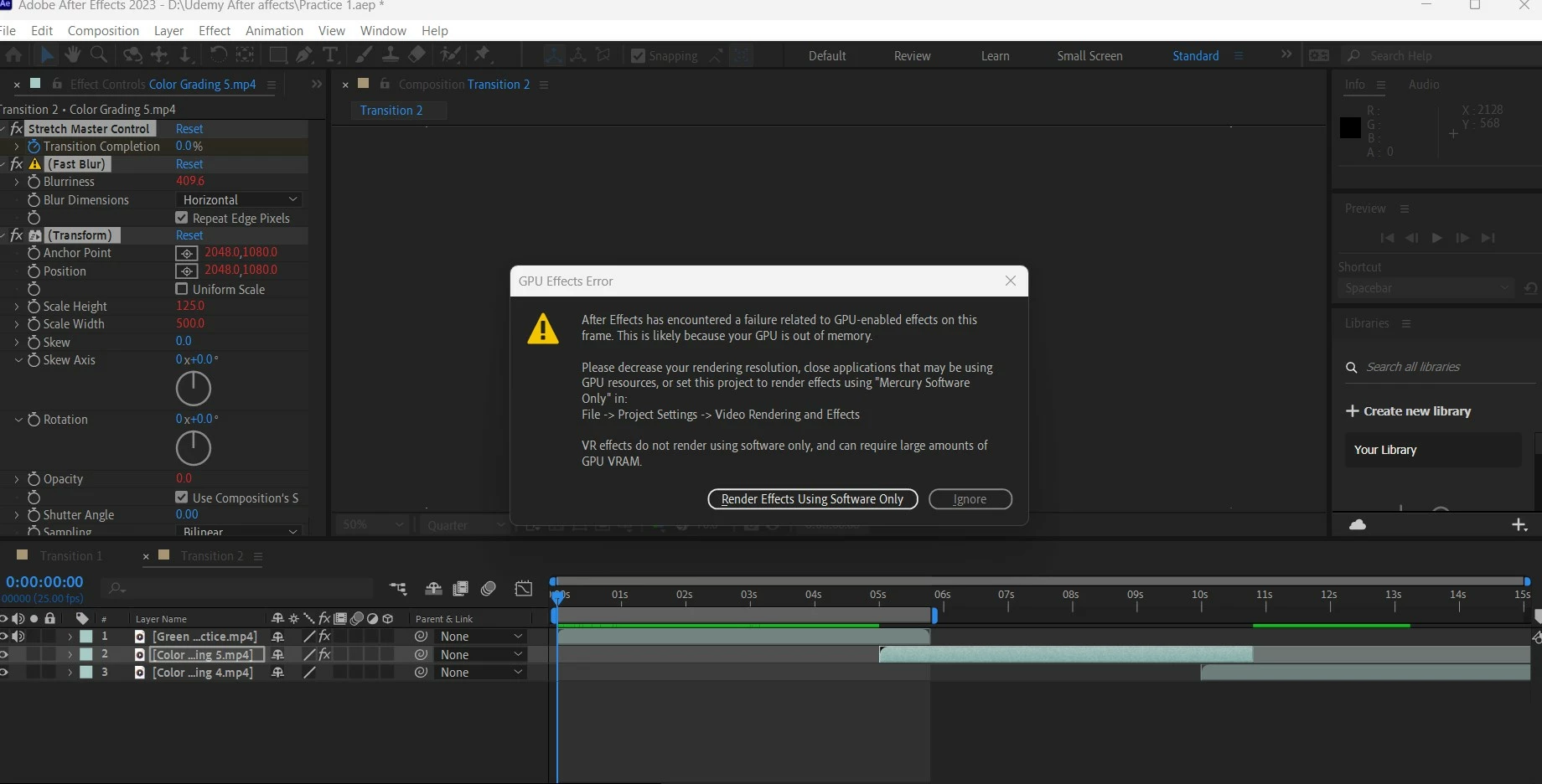Collapse the Rotation property

[18, 420]
